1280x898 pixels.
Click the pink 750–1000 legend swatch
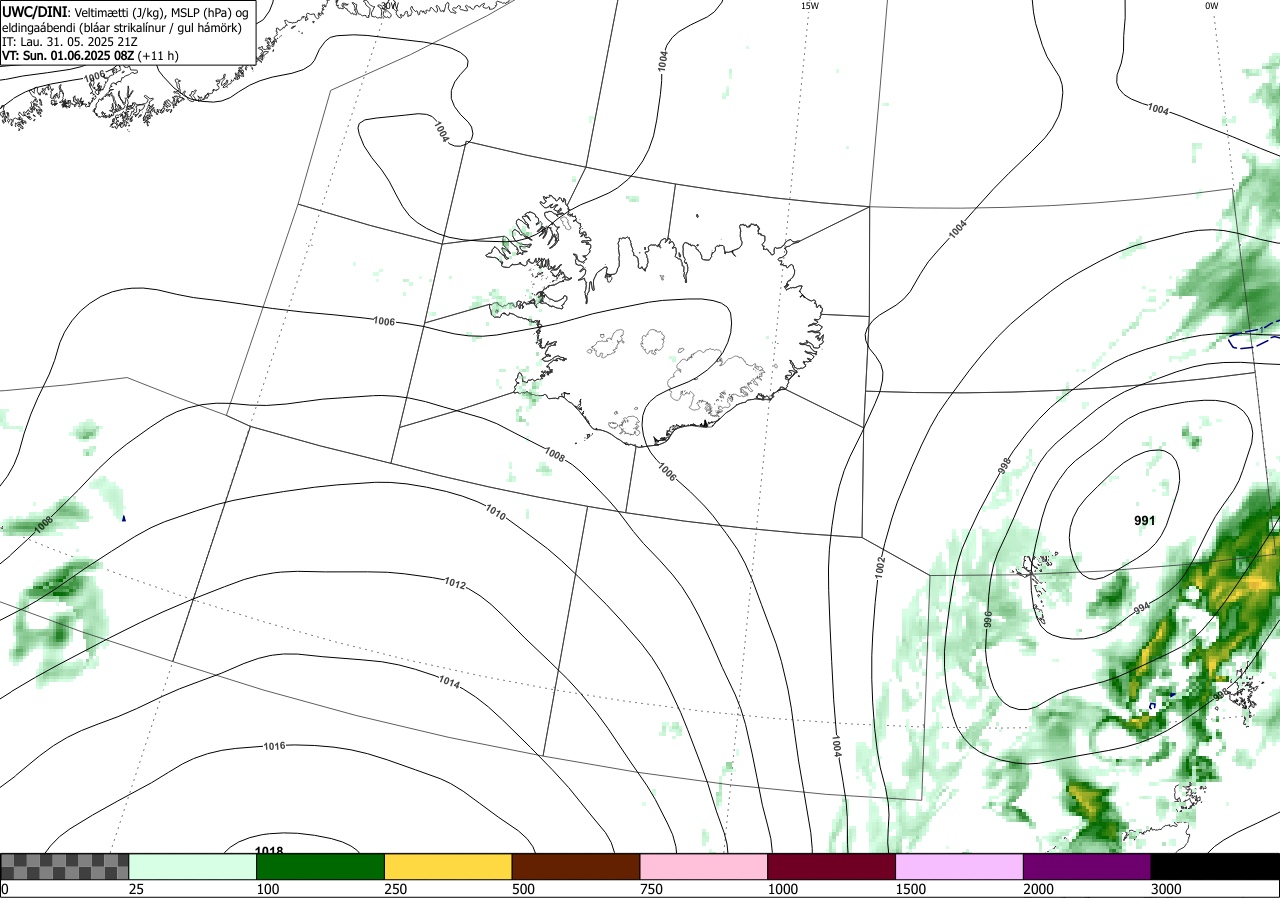[x=704, y=866]
